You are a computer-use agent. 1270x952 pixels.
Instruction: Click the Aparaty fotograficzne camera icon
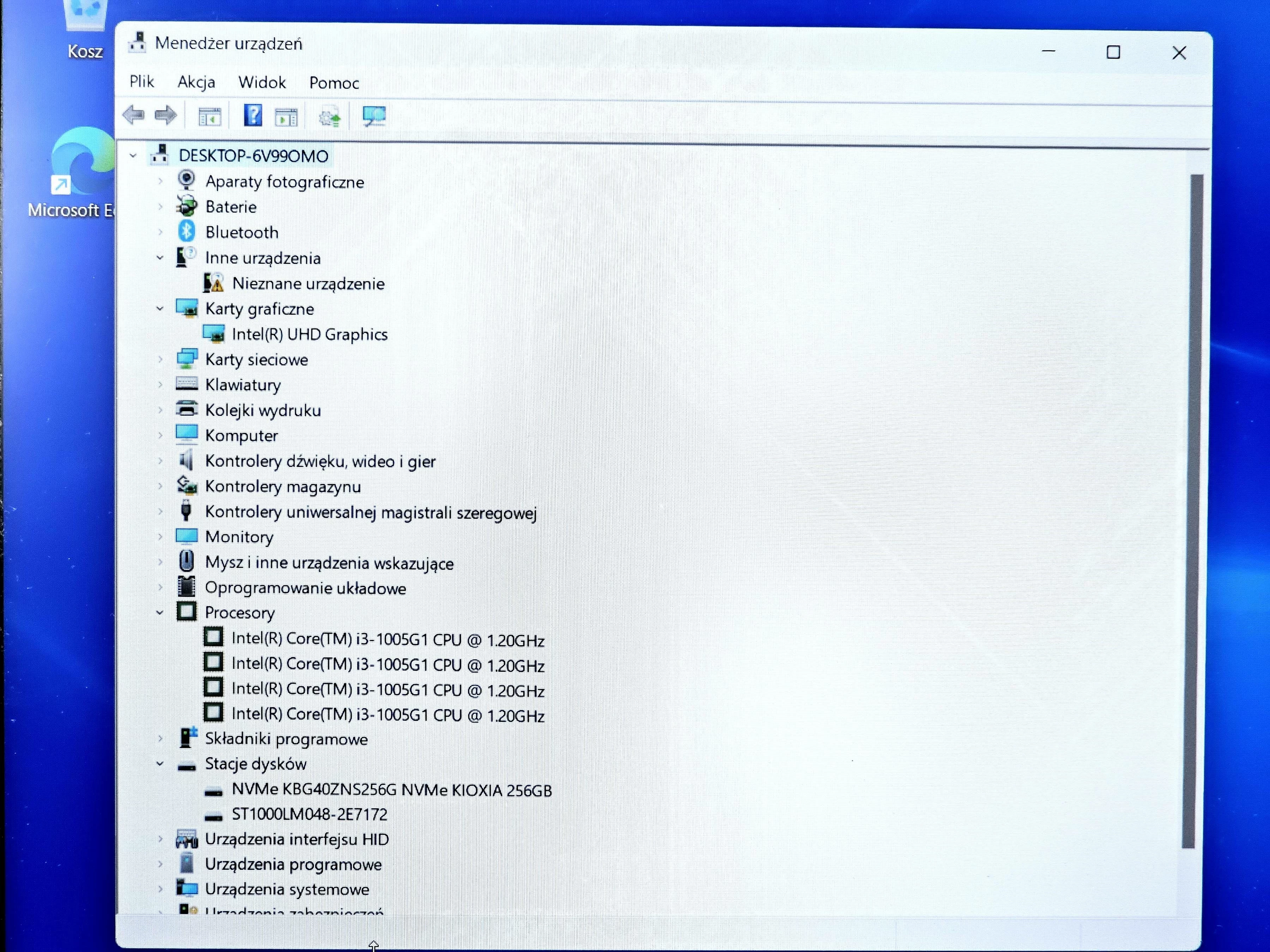(186, 181)
